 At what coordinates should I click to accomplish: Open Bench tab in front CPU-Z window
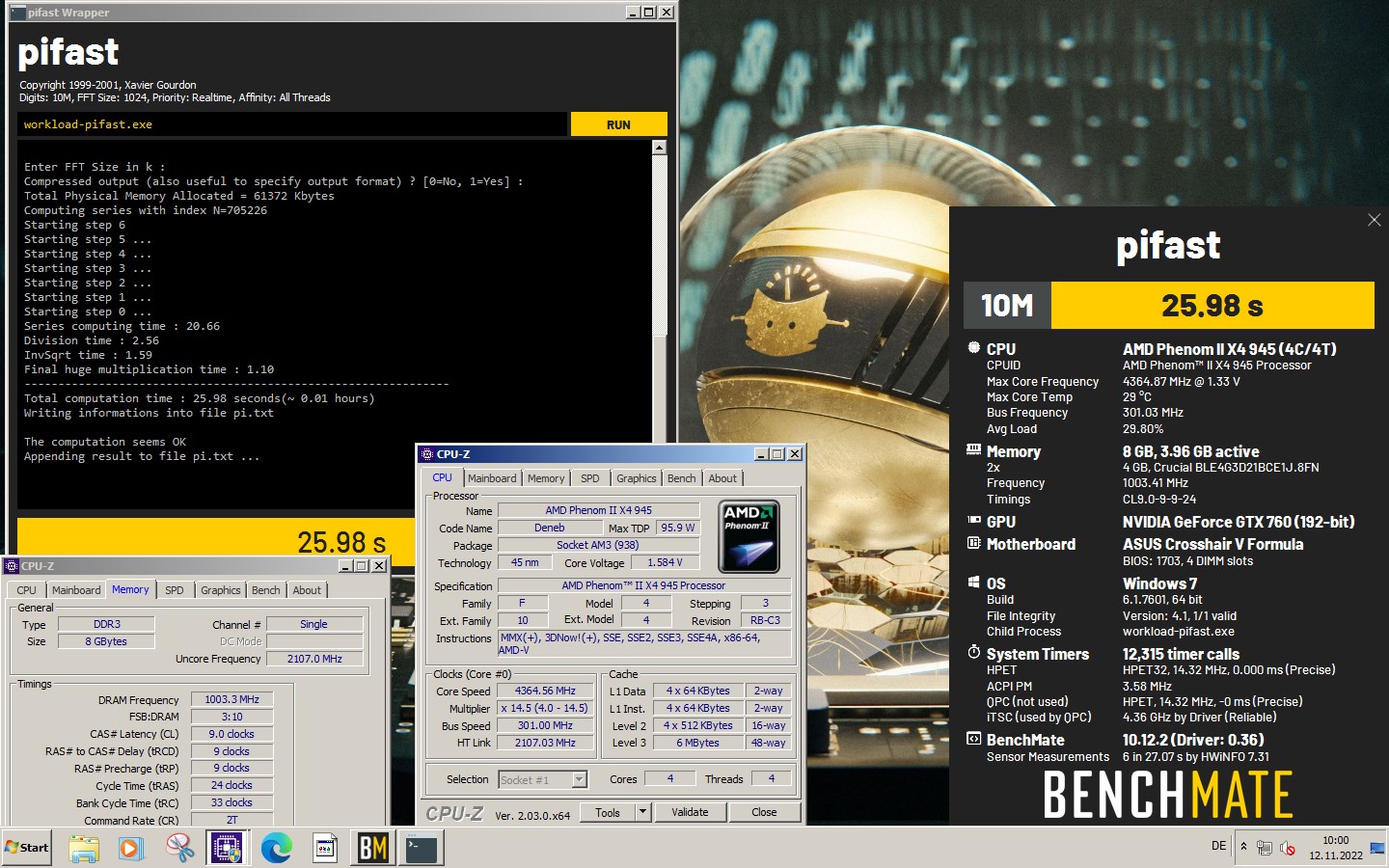click(682, 478)
